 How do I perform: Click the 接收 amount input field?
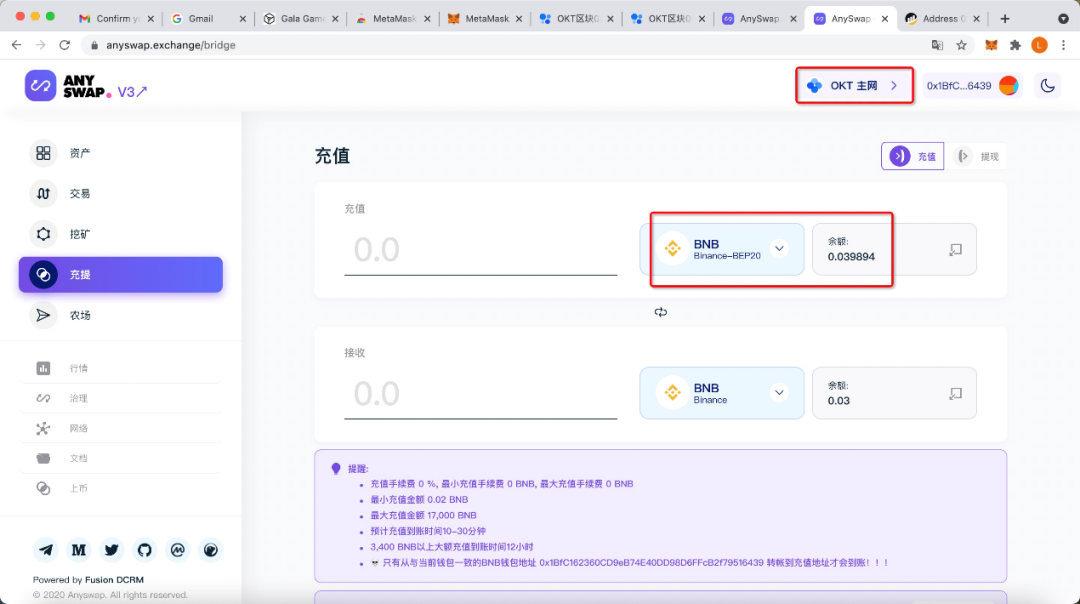(481, 393)
